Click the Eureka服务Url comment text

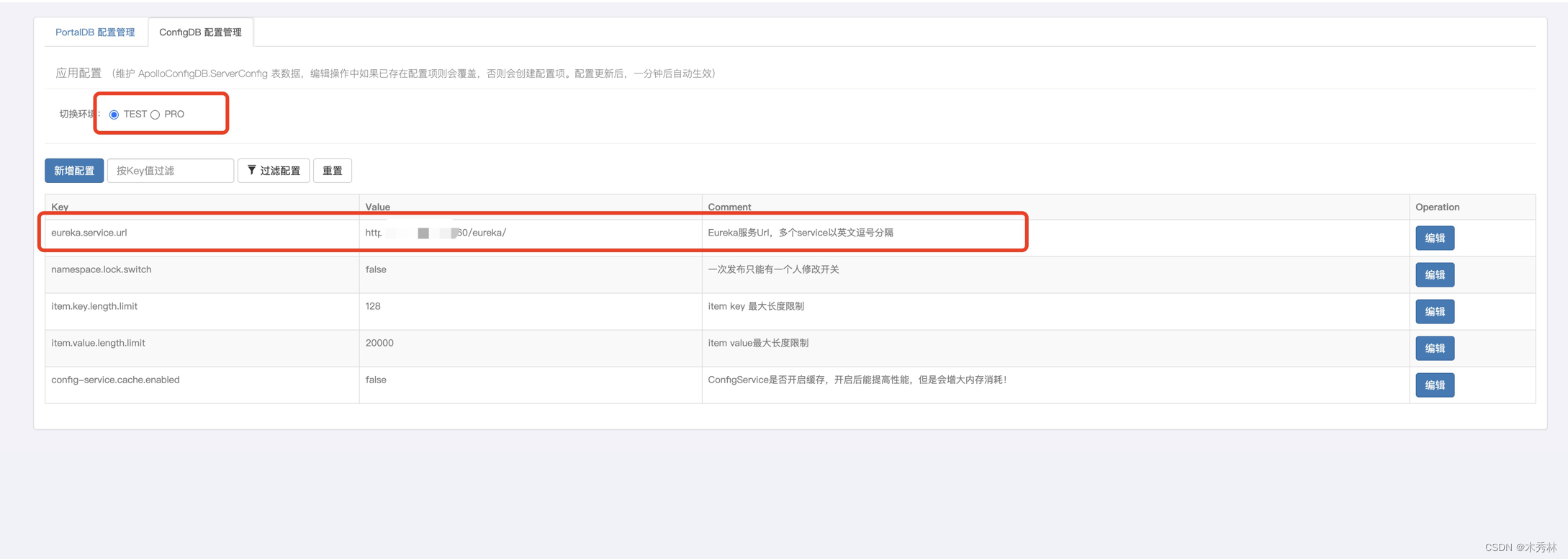click(801, 233)
